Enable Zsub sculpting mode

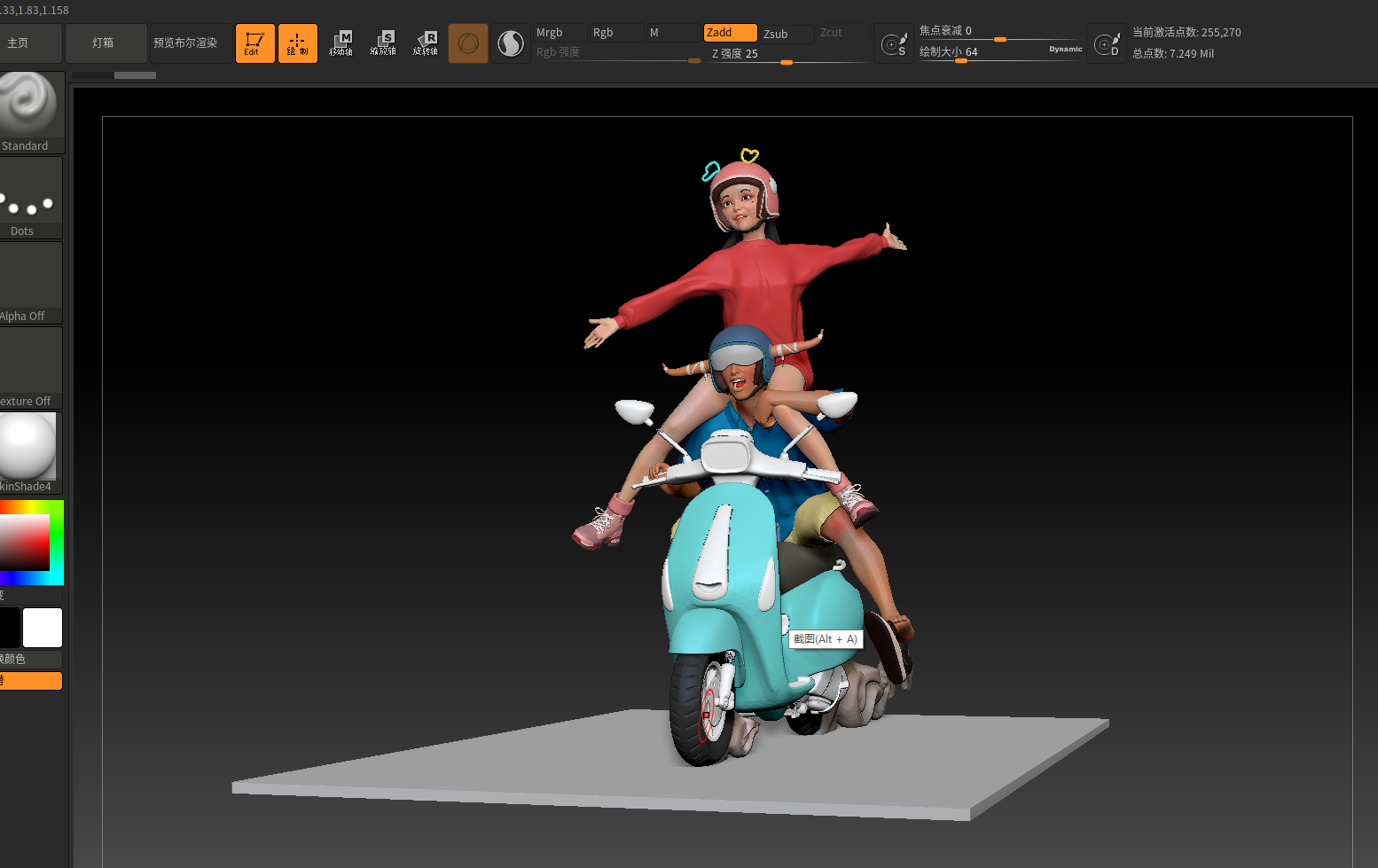[x=786, y=34]
